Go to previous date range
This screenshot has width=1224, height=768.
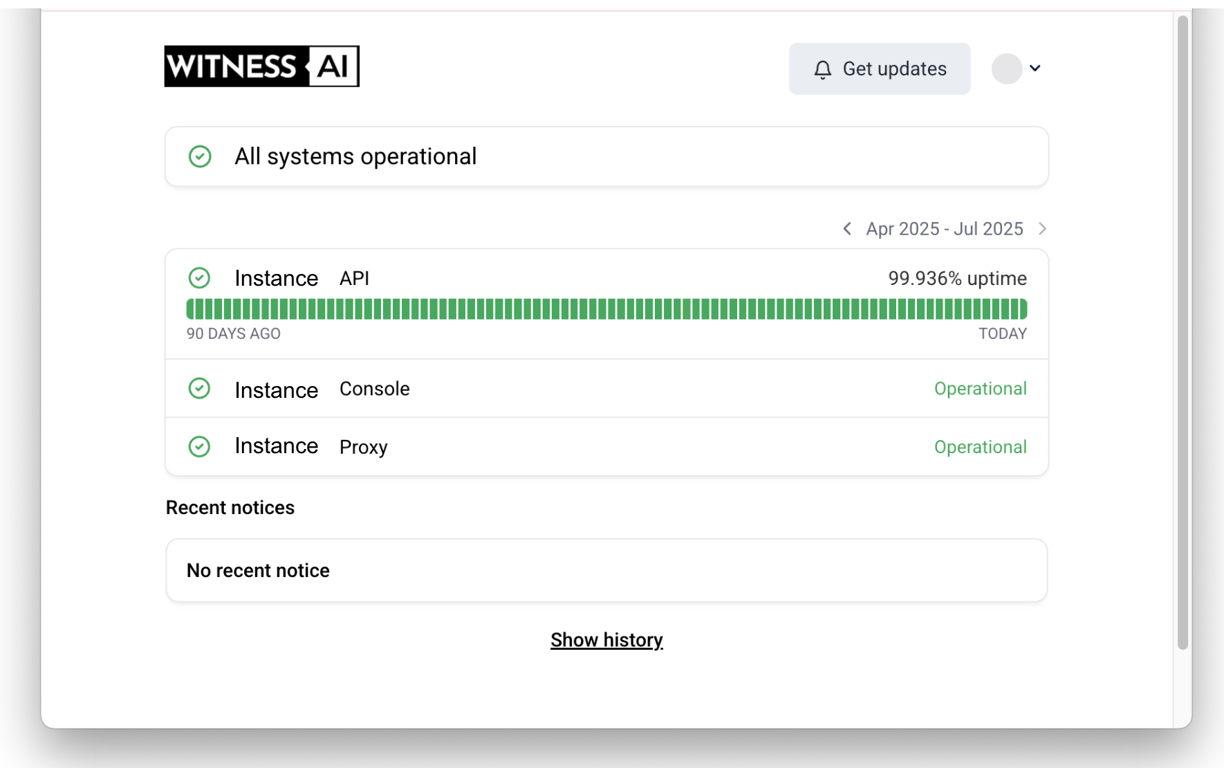coord(847,229)
